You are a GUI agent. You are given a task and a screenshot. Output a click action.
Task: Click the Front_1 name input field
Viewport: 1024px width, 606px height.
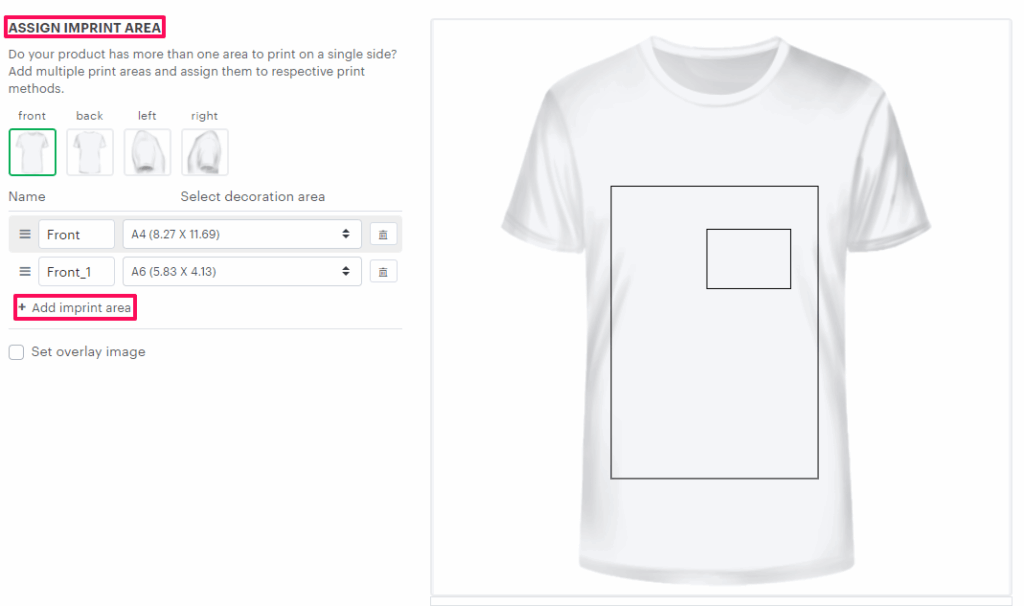[x=76, y=272]
